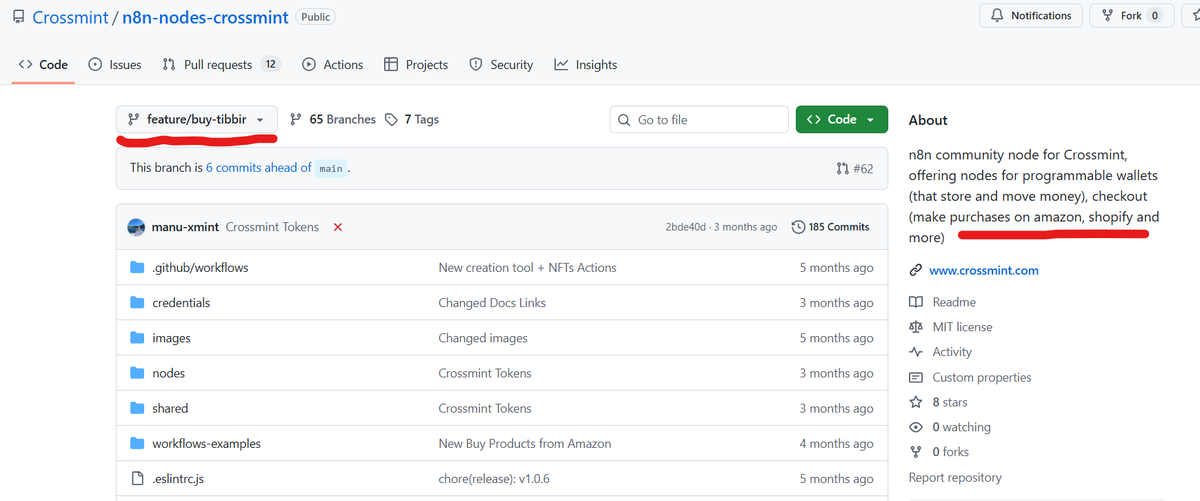Click the Notifications button
Viewport: 1200px width, 501px height.
click(x=1031, y=16)
